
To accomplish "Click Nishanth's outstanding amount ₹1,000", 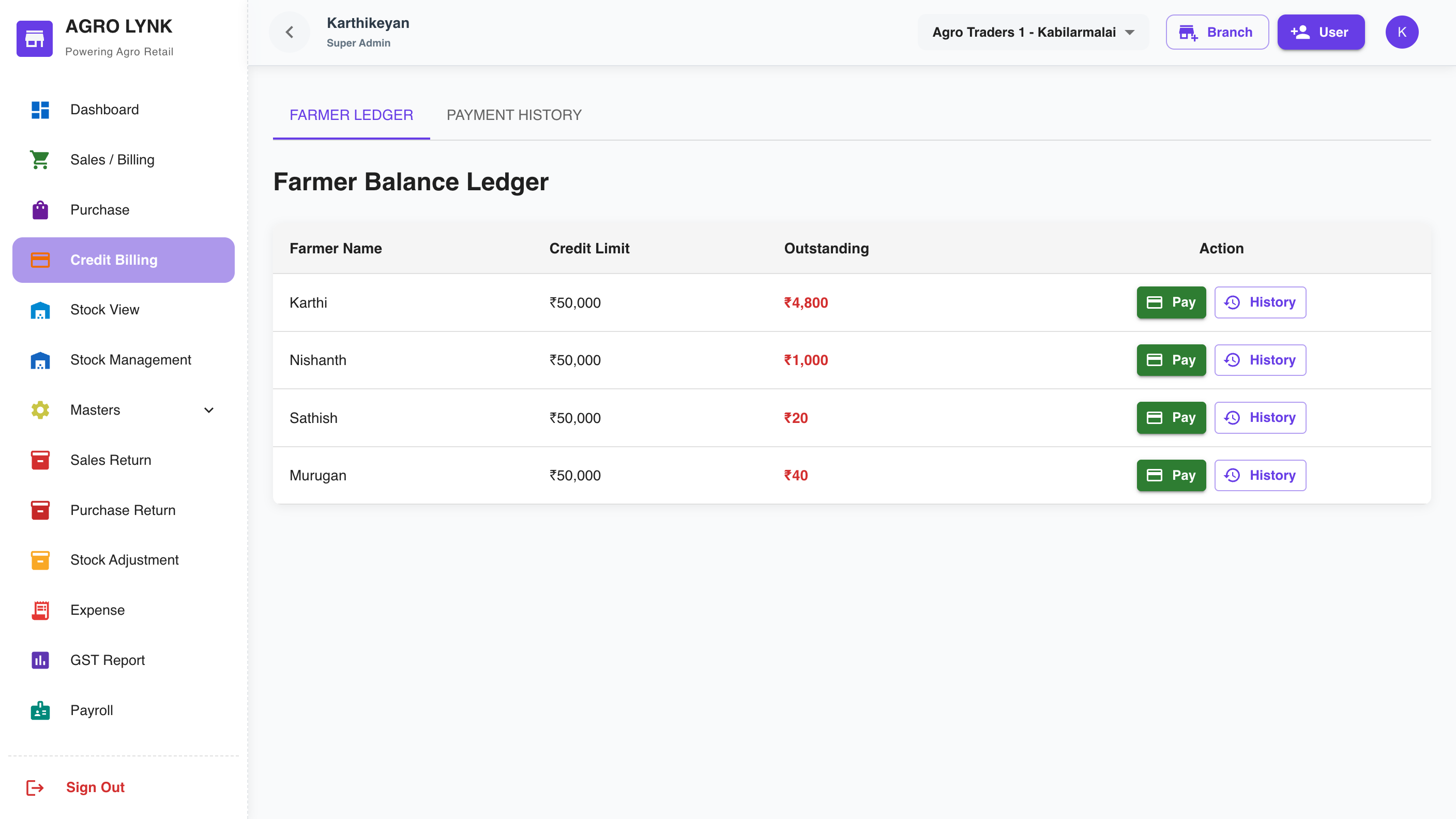I will [806, 360].
